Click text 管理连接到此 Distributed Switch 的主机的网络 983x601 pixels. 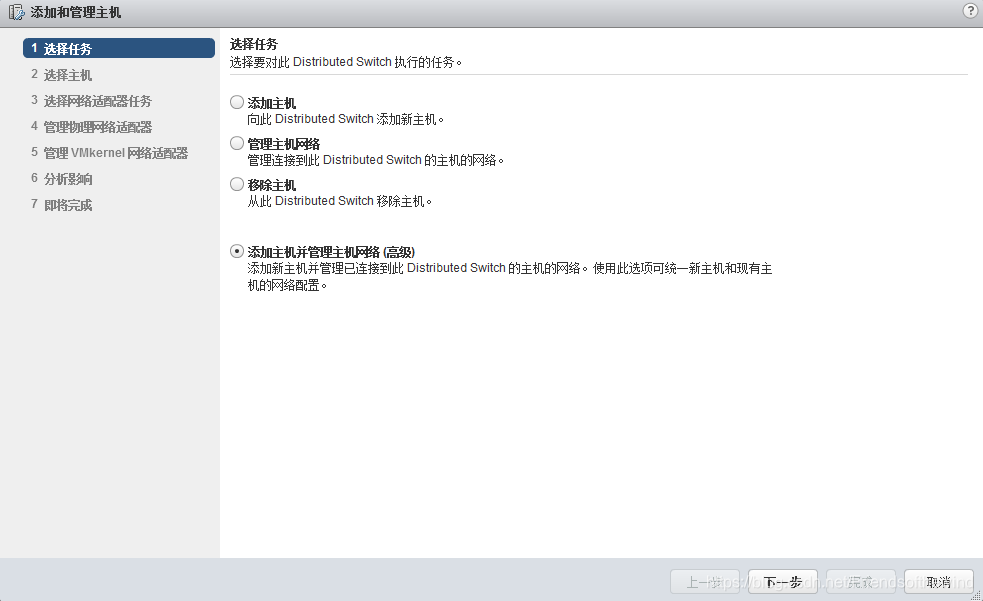pyautogui.click(x=376, y=160)
